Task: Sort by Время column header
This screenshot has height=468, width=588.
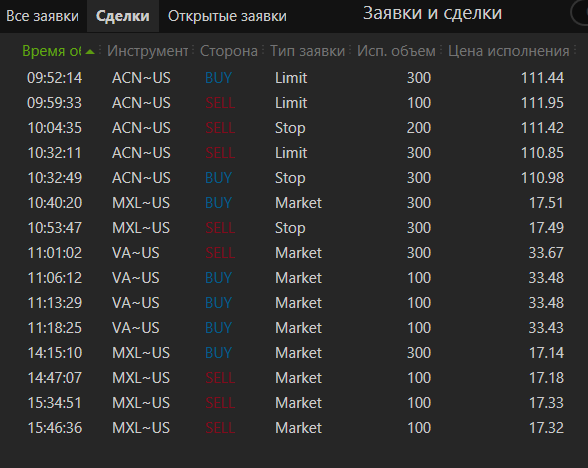Action: (52, 51)
